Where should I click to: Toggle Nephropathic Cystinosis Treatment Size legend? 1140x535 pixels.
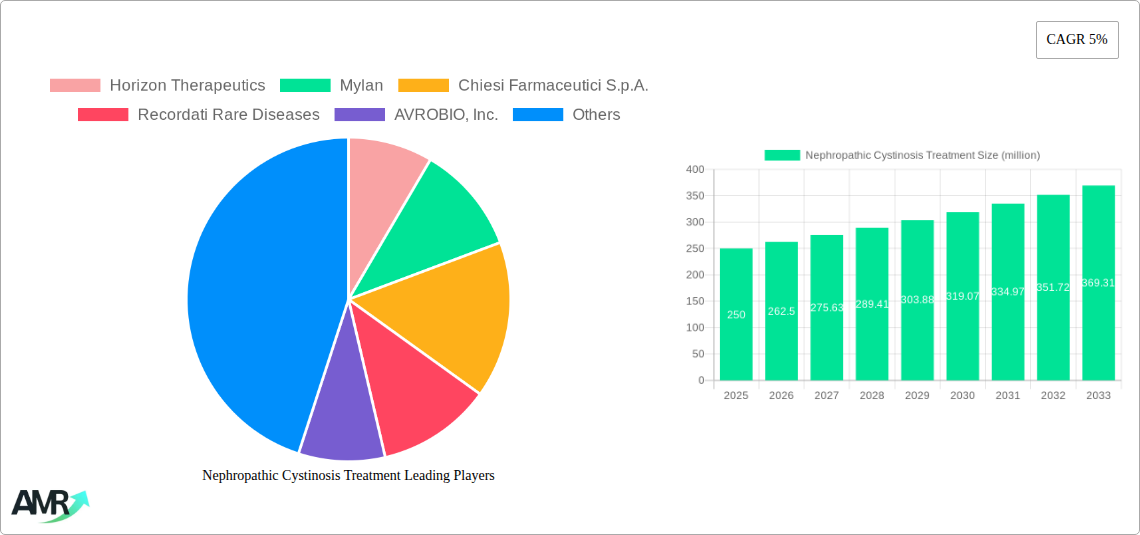(x=902, y=155)
